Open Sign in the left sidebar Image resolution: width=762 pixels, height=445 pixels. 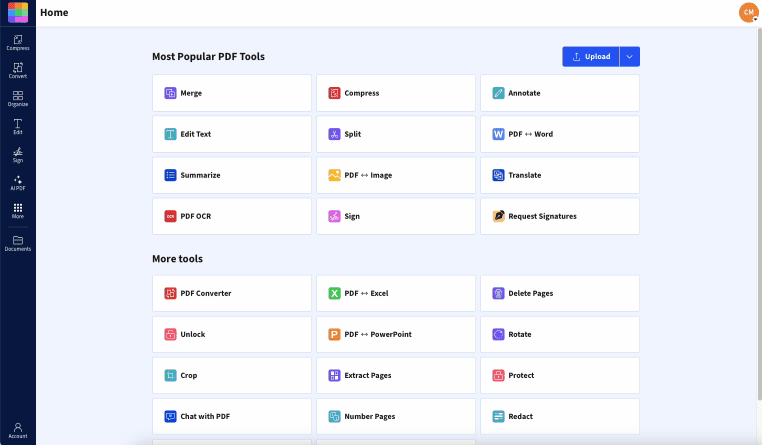coord(18,154)
